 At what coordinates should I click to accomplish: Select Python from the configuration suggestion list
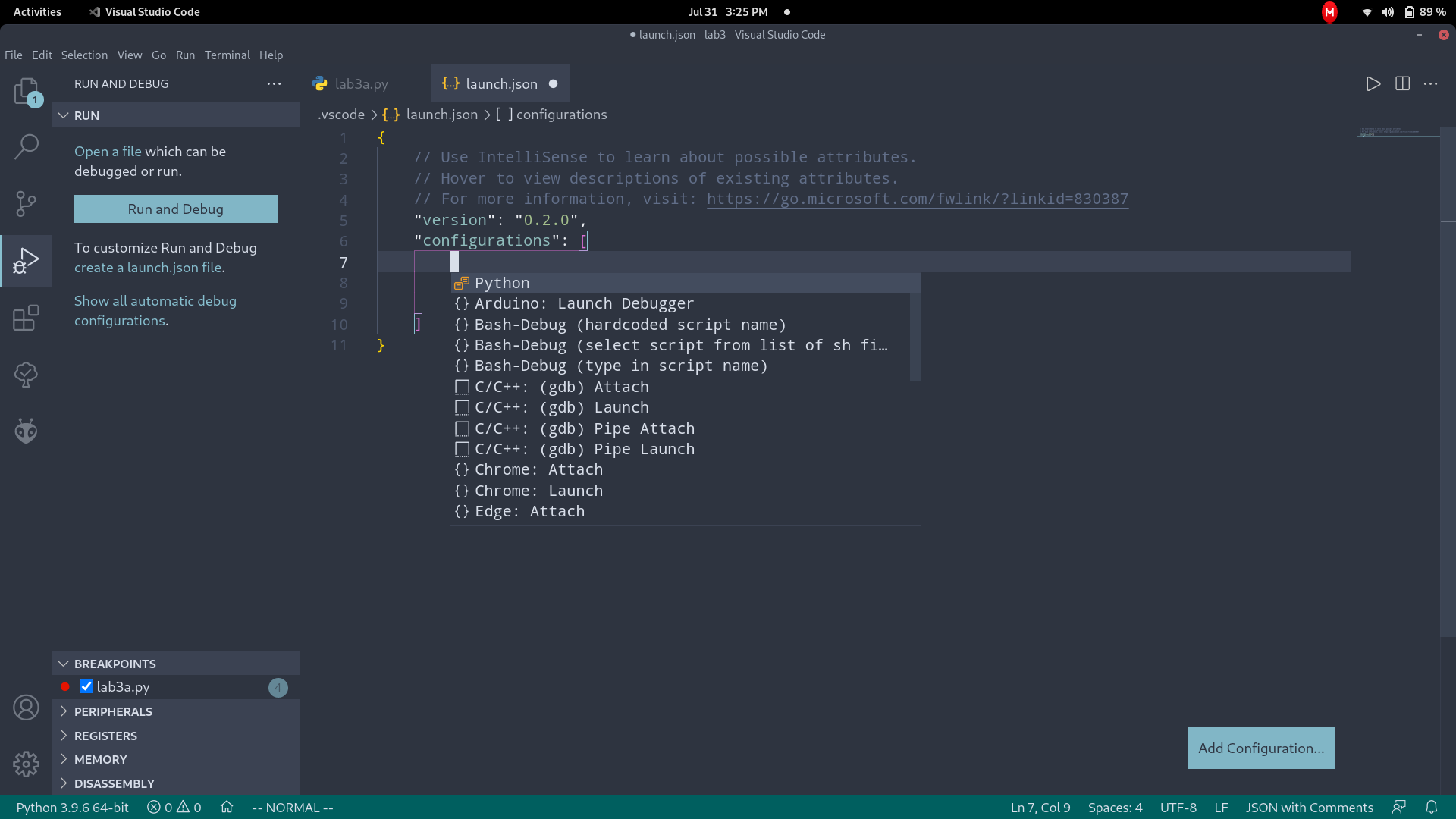pyautogui.click(x=501, y=282)
